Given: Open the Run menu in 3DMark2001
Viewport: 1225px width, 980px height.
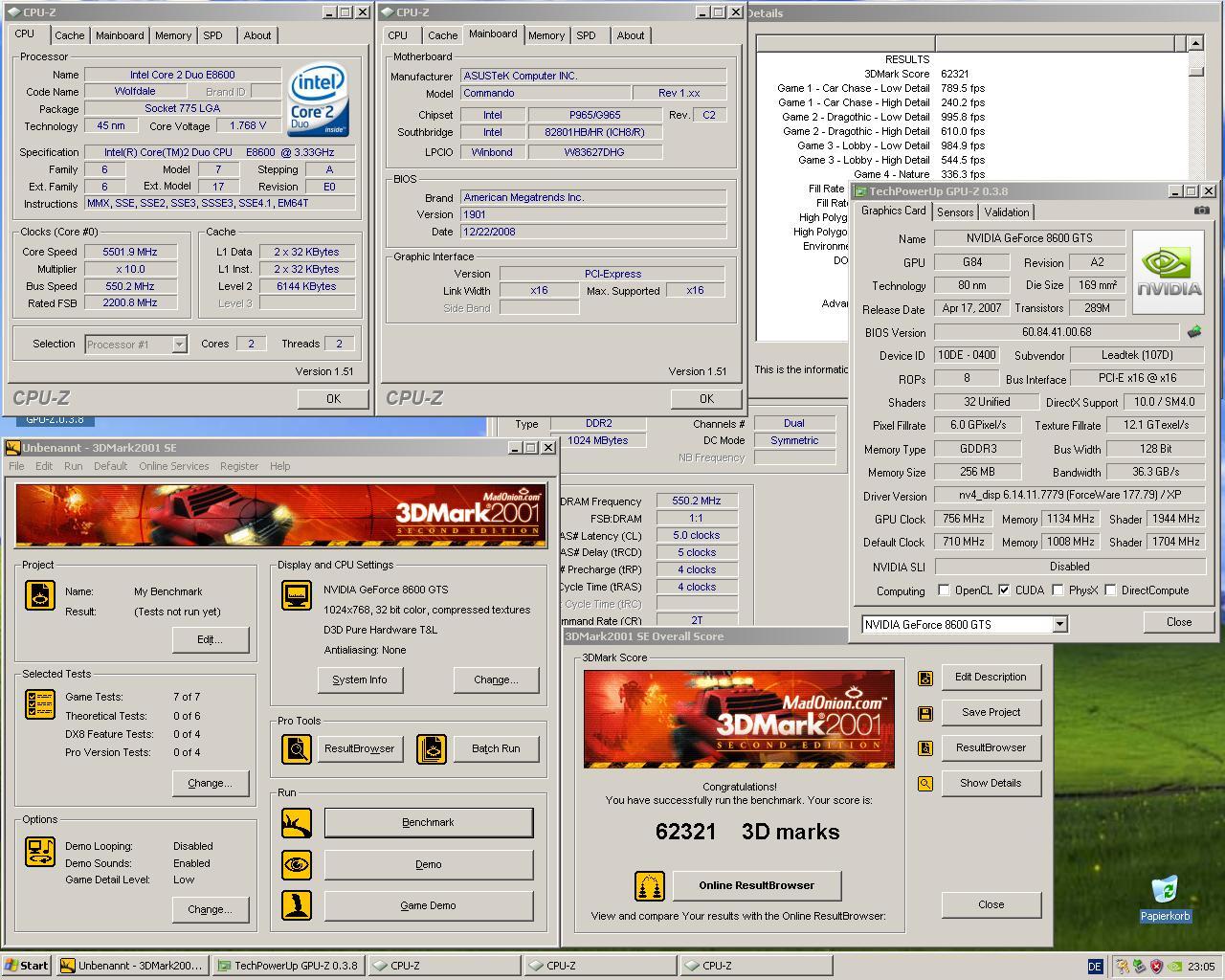Looking at the screenshot, I should tap(73, 466).
